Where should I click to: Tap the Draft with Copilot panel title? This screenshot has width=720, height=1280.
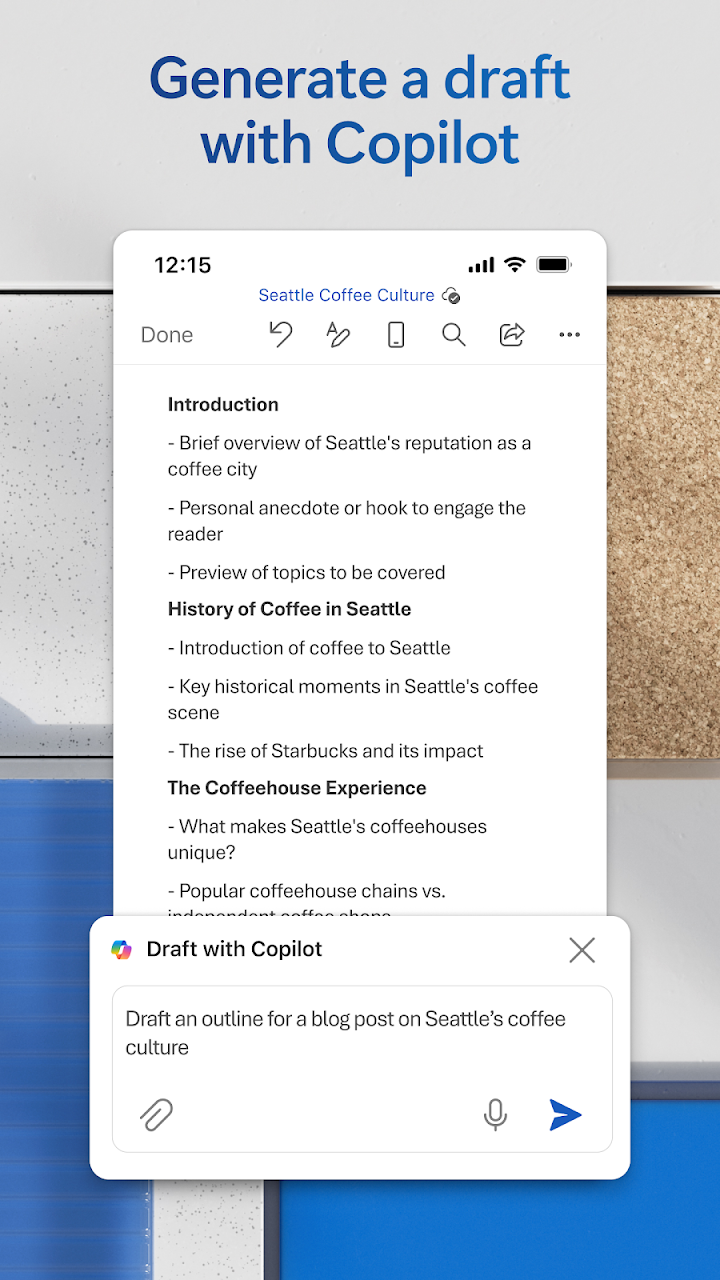234,950
